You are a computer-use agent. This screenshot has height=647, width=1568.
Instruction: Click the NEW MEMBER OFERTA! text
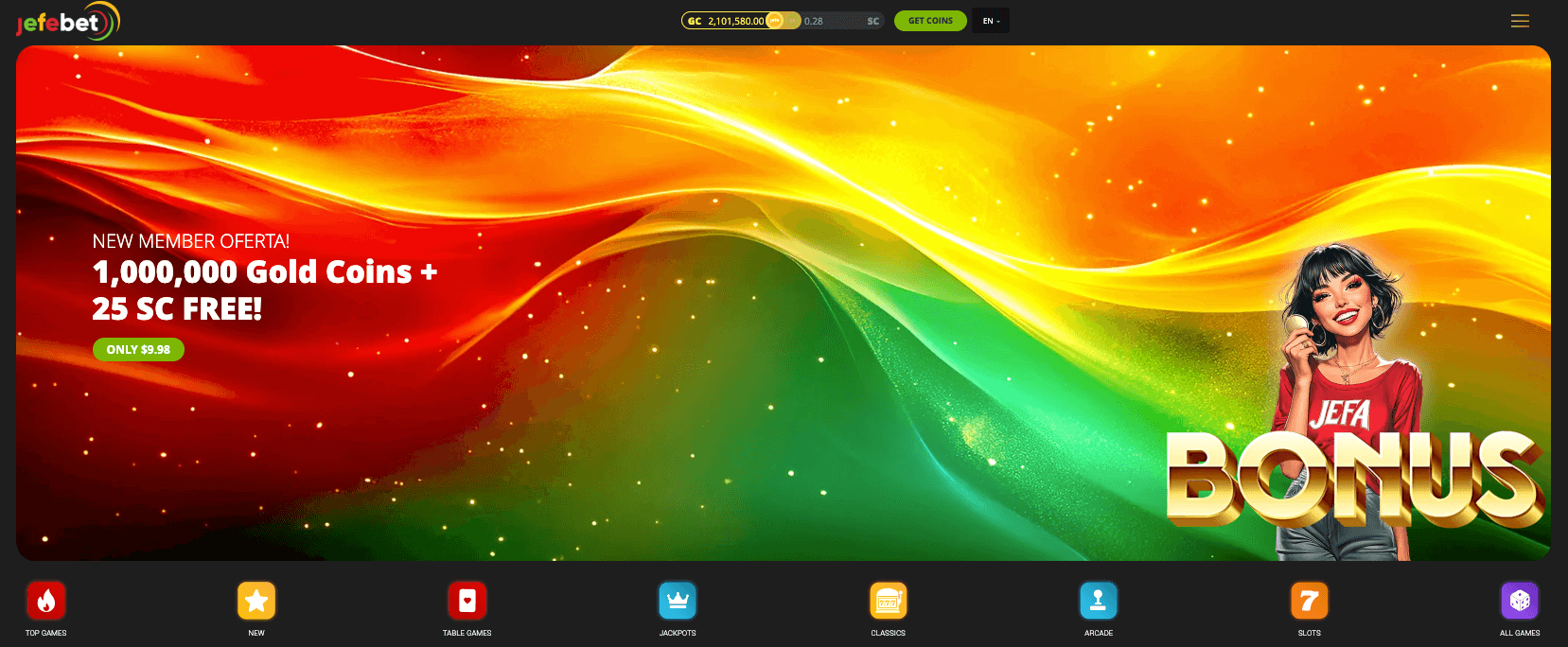(191, 241)
